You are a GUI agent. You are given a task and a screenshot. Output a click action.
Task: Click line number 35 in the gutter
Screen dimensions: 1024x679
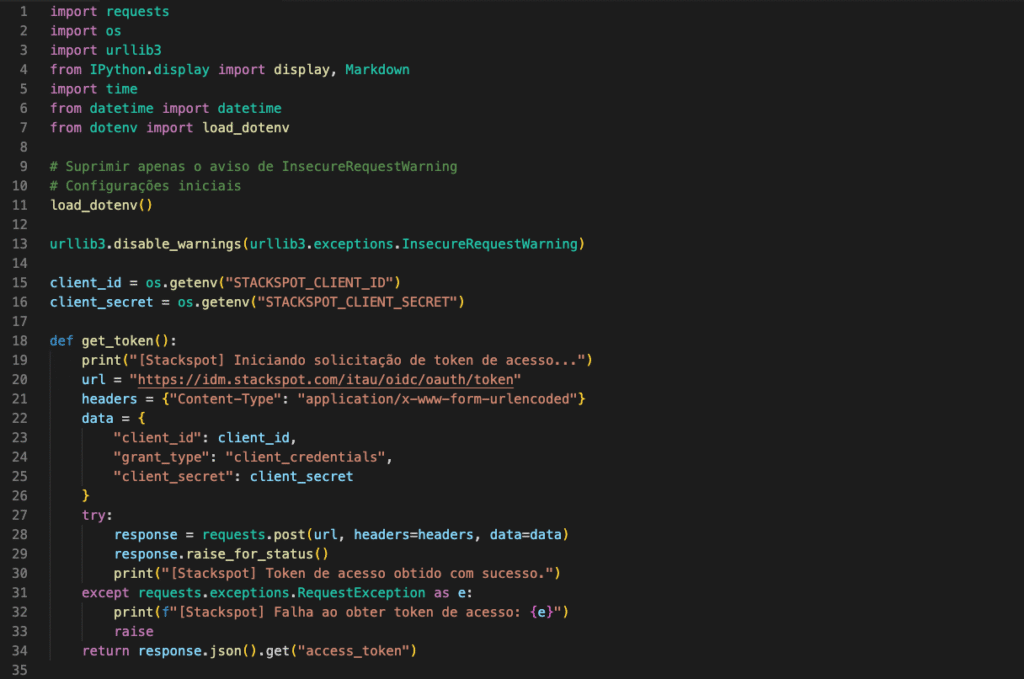point(20,670)
